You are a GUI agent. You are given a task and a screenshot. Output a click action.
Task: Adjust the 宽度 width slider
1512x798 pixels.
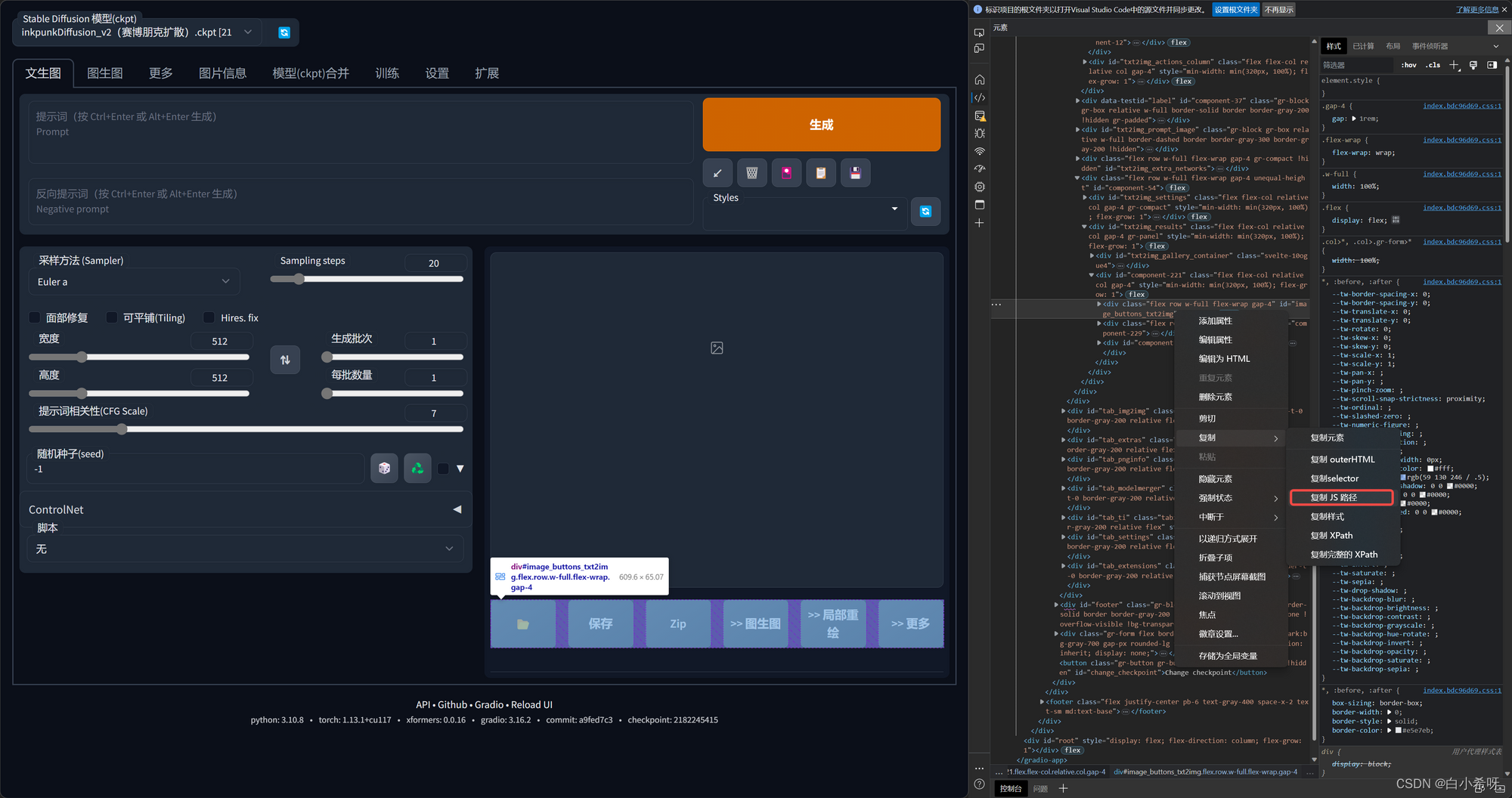[139, 357]
